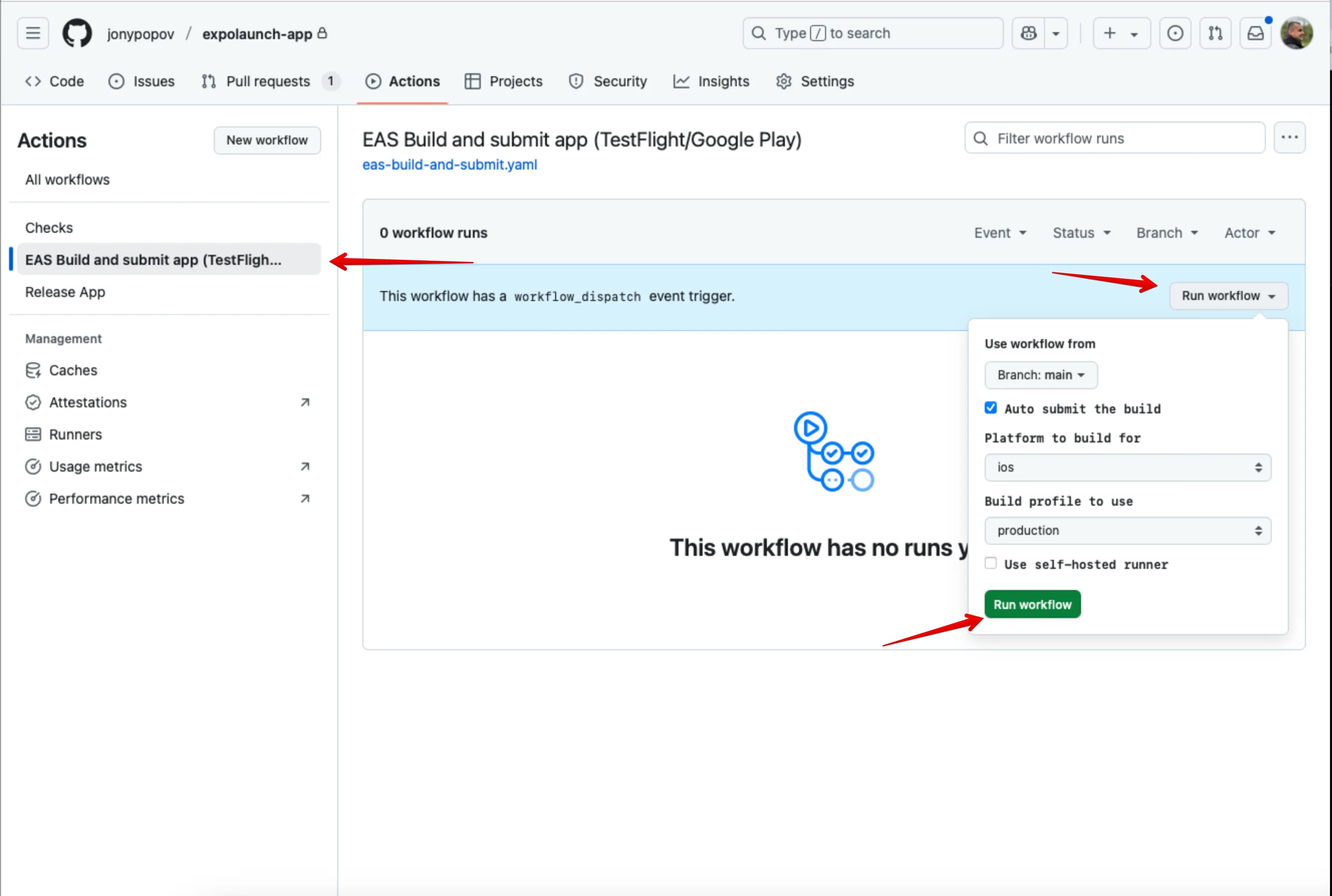Focus the Filter workflow runs field
1332x896 pixels.
(1114, 138)
